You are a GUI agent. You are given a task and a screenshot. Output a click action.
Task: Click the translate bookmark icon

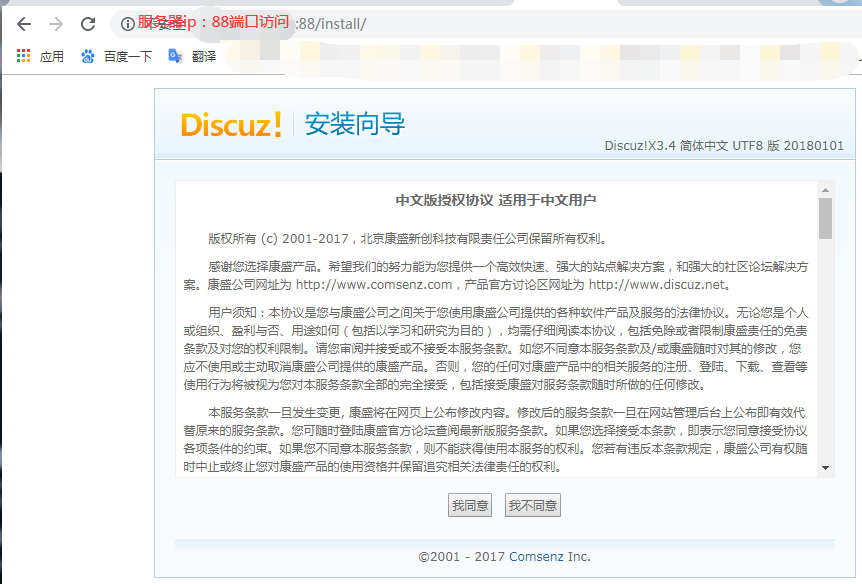[x=175, y=56]
